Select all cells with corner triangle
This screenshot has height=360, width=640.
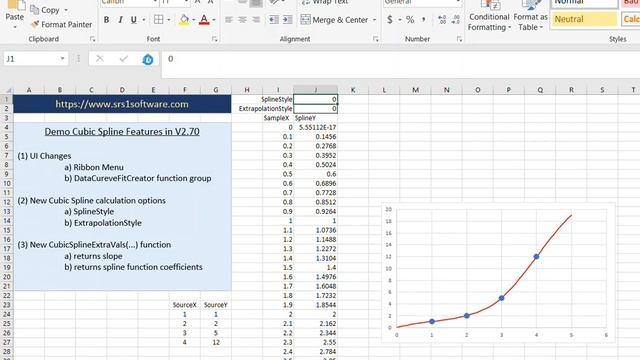7,90
